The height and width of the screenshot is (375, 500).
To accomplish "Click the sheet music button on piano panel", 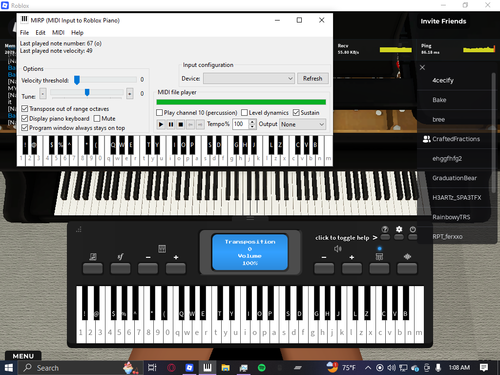I will point(93,268).
